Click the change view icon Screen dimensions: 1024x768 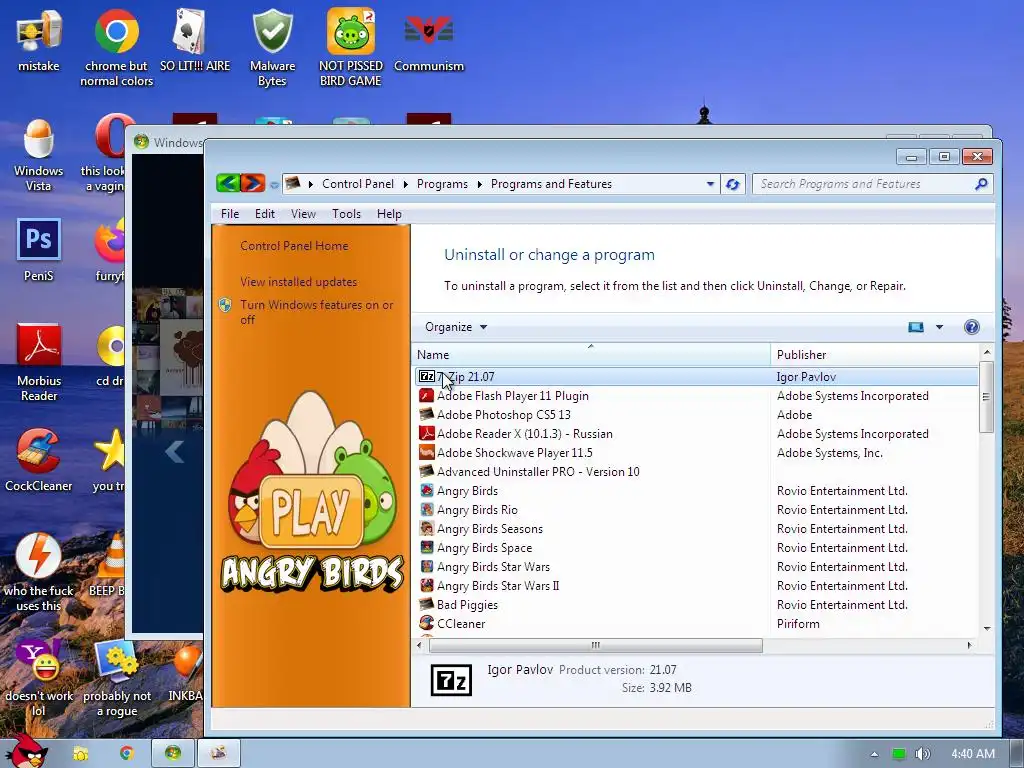[x=916, y=327]
